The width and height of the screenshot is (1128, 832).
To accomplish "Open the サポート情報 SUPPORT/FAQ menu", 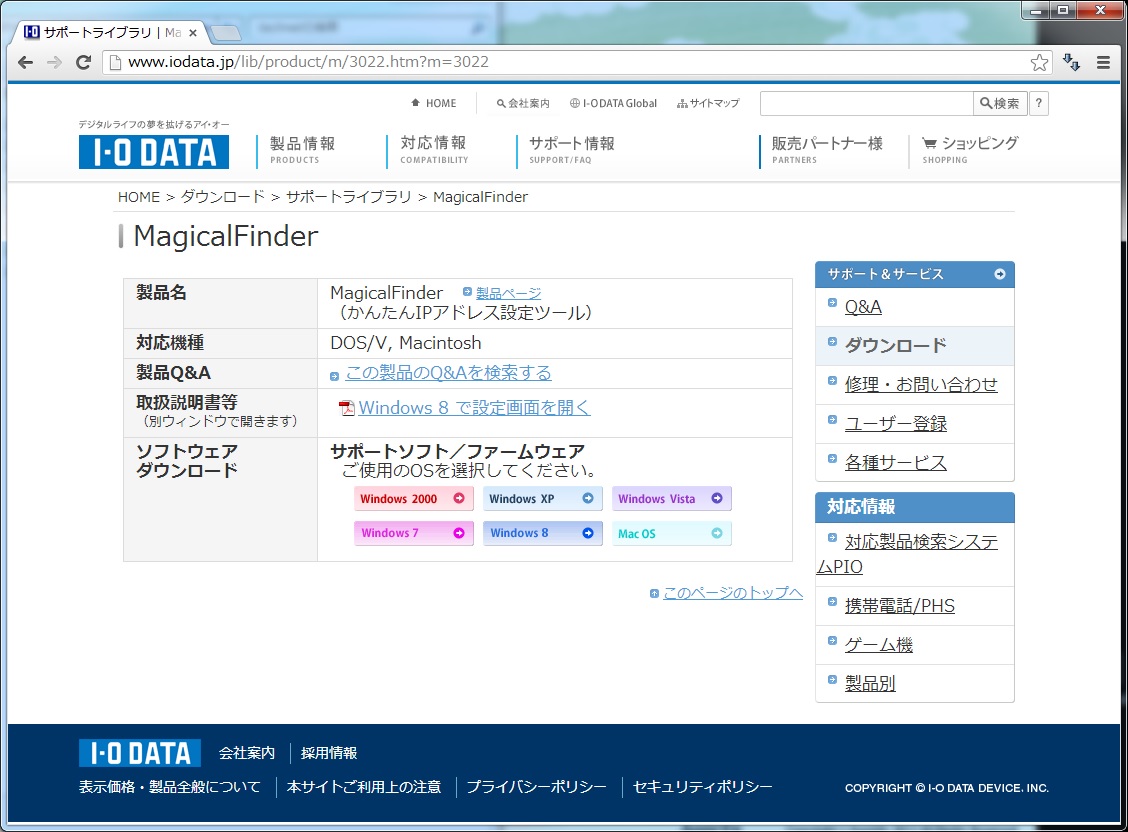I will tap(572, 149).
